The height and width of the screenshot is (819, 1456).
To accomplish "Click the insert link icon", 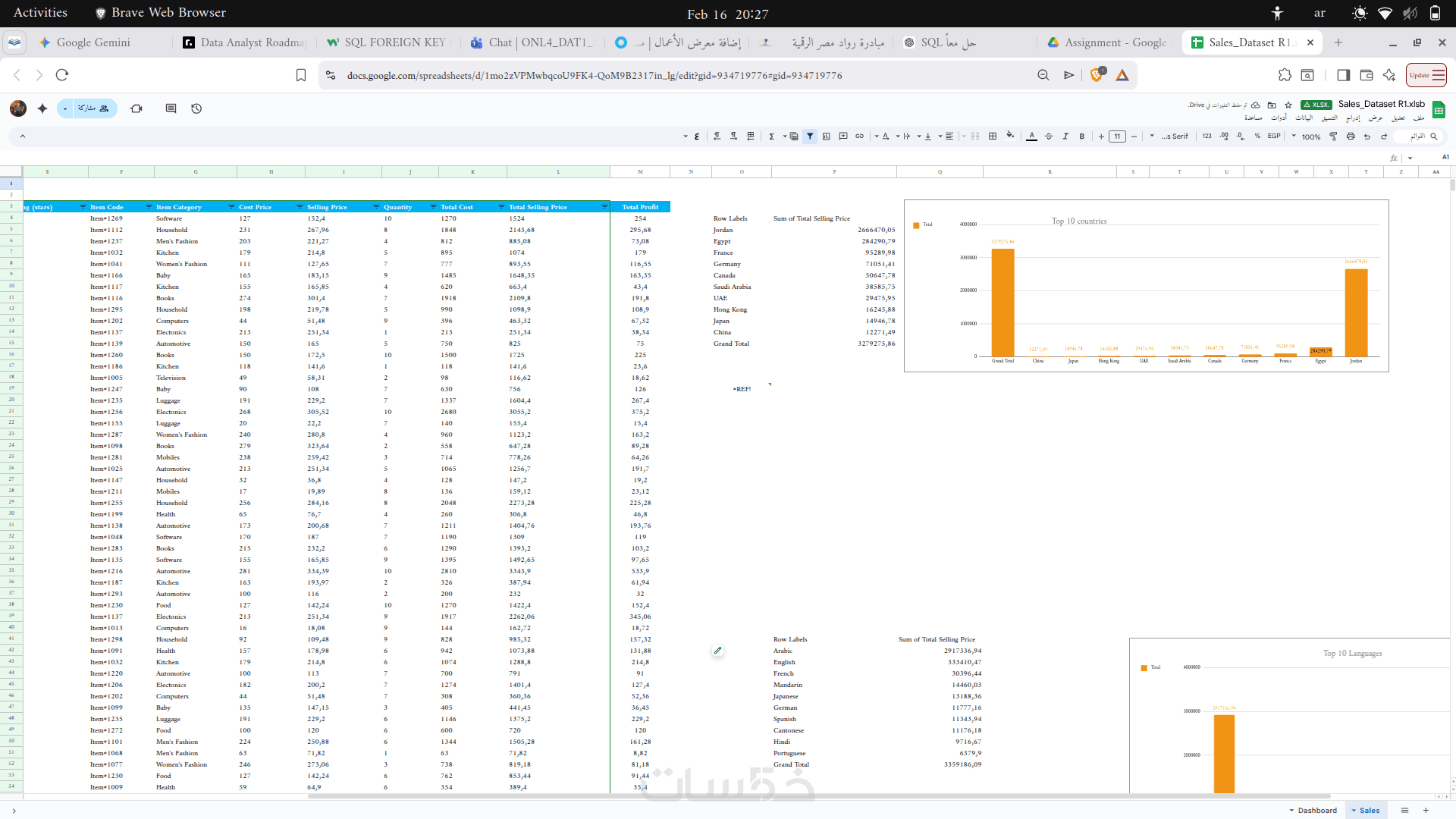I will point(860,136).
